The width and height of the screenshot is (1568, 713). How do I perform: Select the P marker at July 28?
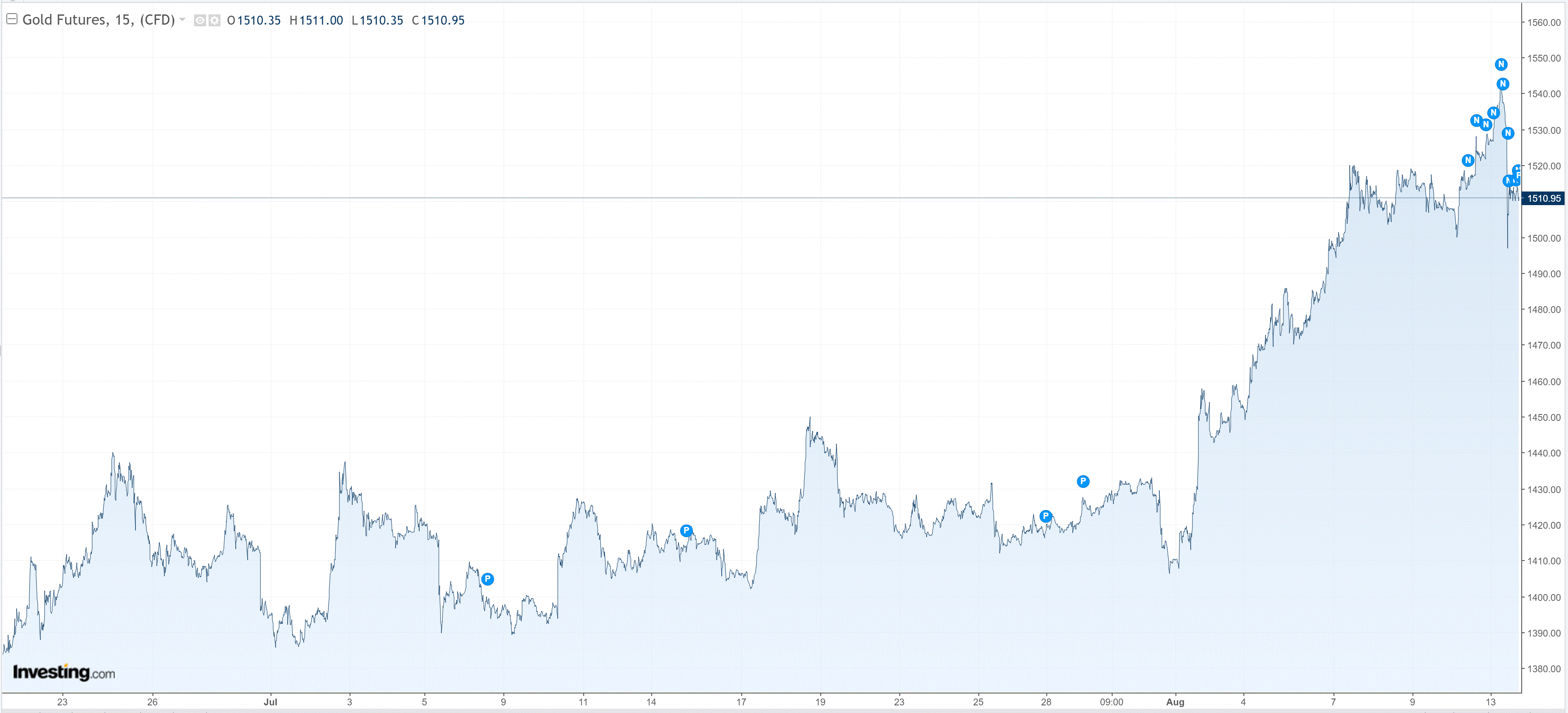[x=1046, y=516]
